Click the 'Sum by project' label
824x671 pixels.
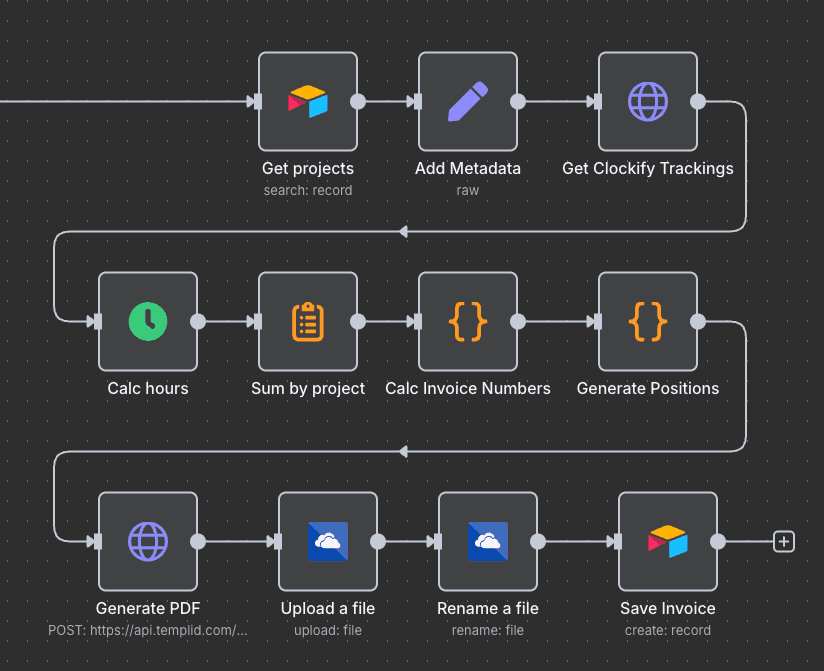click(308, 389)
